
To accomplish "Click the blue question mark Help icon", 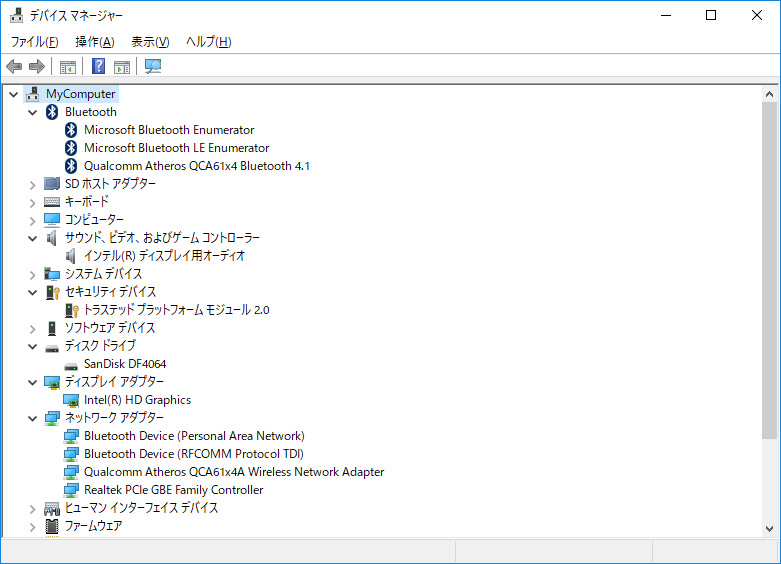I will tap(99, 66).
